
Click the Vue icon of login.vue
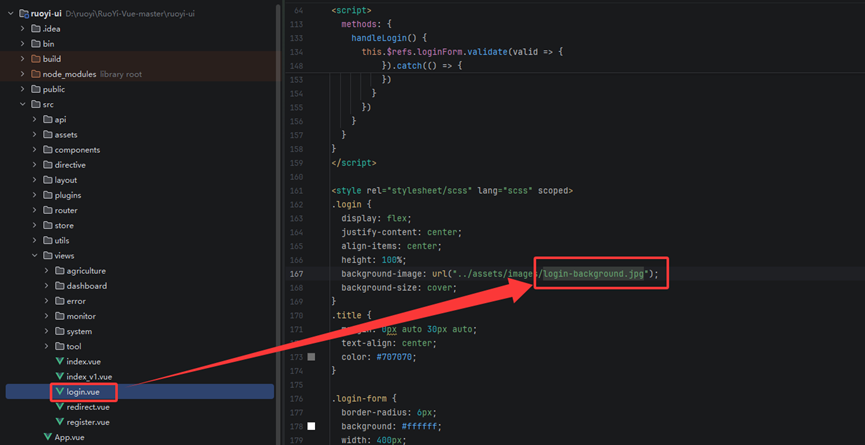coord(60,392)
